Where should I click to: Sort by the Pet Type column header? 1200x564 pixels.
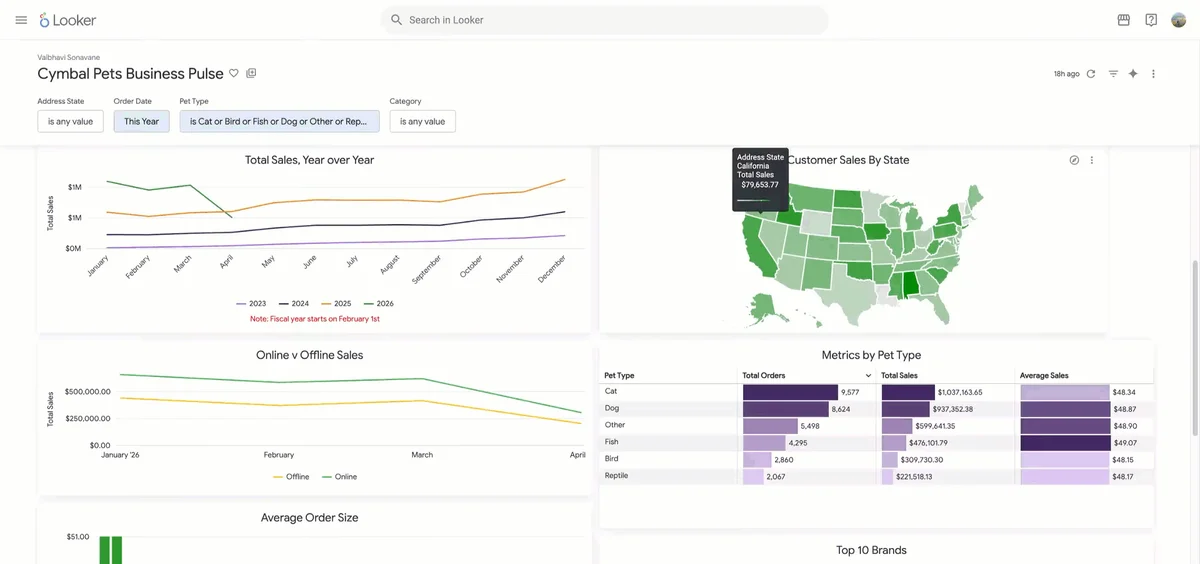click(619, 376)
